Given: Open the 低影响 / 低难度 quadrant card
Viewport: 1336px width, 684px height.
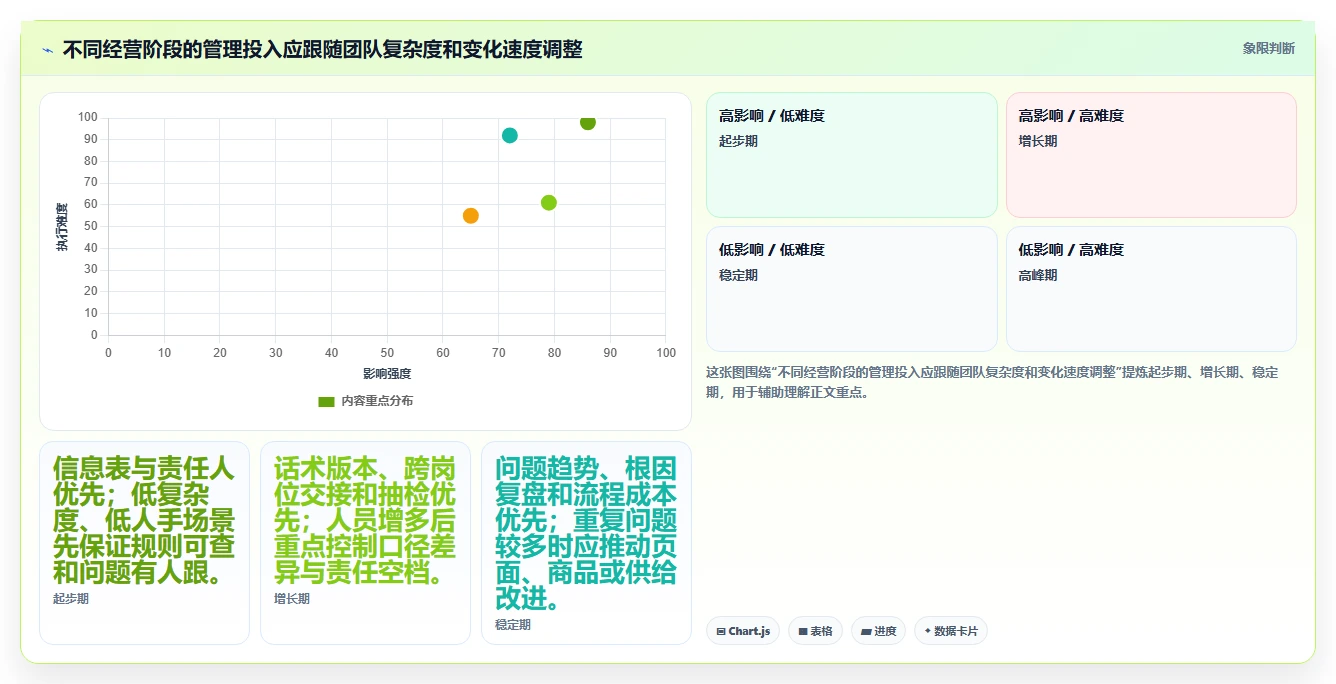Looking at the screenshot, I should [852, 289].
